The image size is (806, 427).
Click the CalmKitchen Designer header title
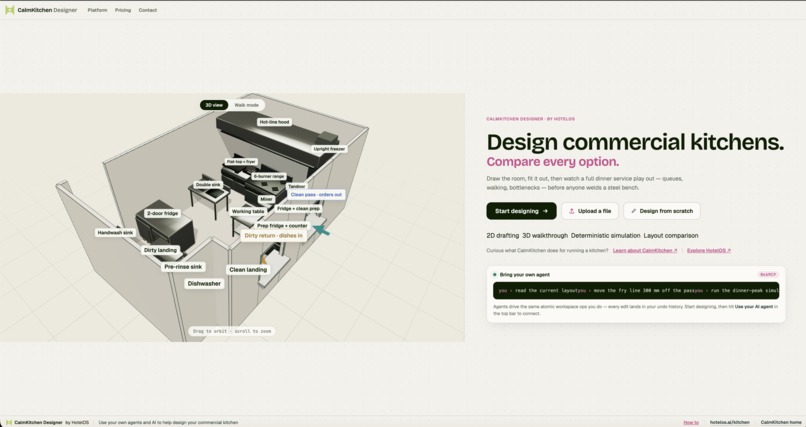pyautogui.click(x=47, y=10)
